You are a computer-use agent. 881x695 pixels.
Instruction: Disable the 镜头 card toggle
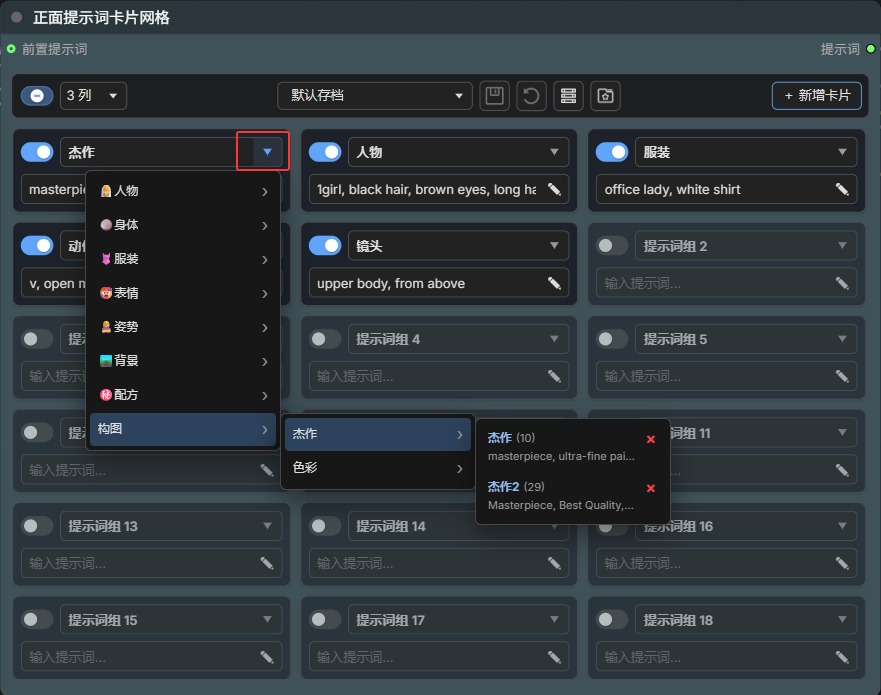coord(325,246)
